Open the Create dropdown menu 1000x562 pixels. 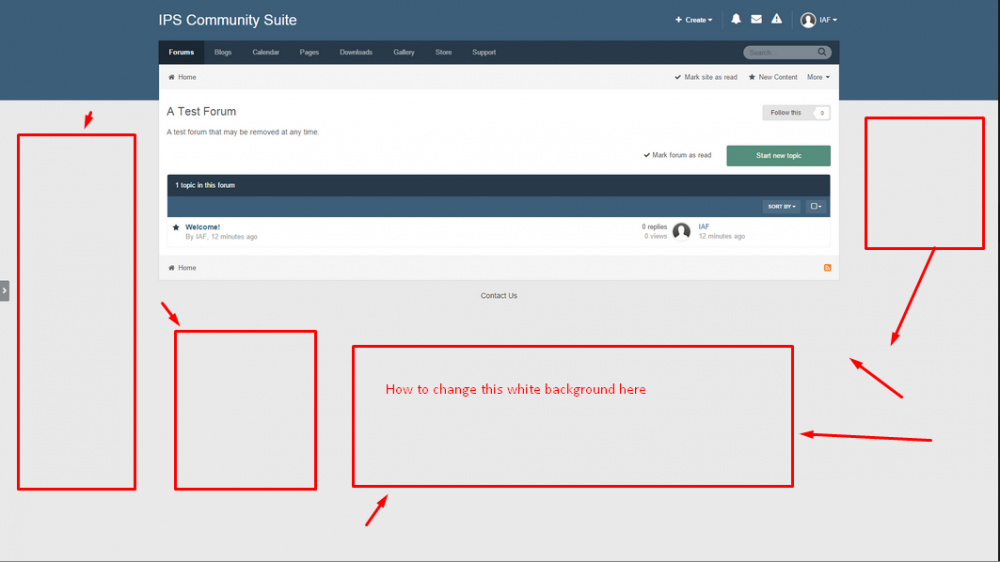pos(694,20)
